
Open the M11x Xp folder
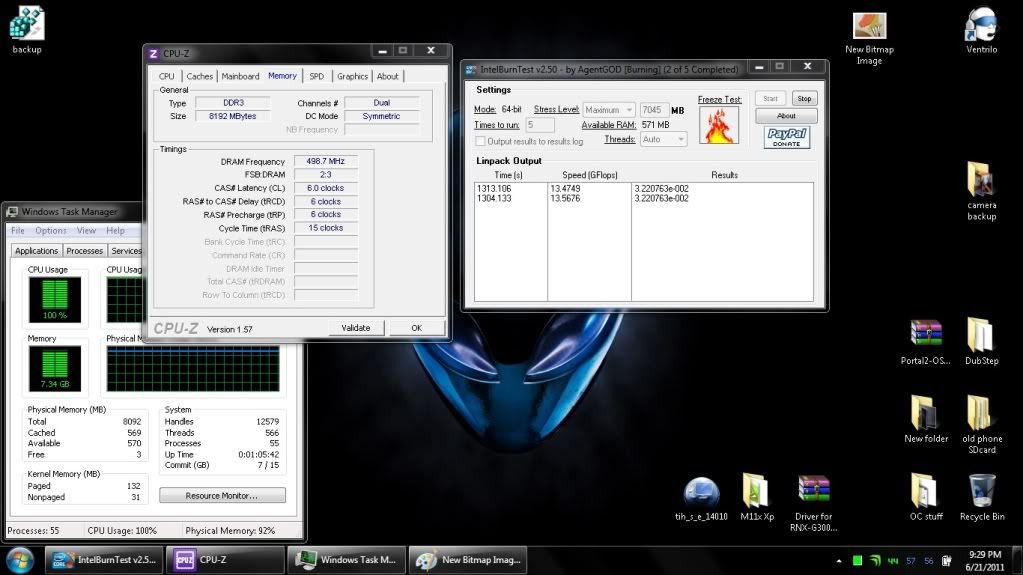757,497
